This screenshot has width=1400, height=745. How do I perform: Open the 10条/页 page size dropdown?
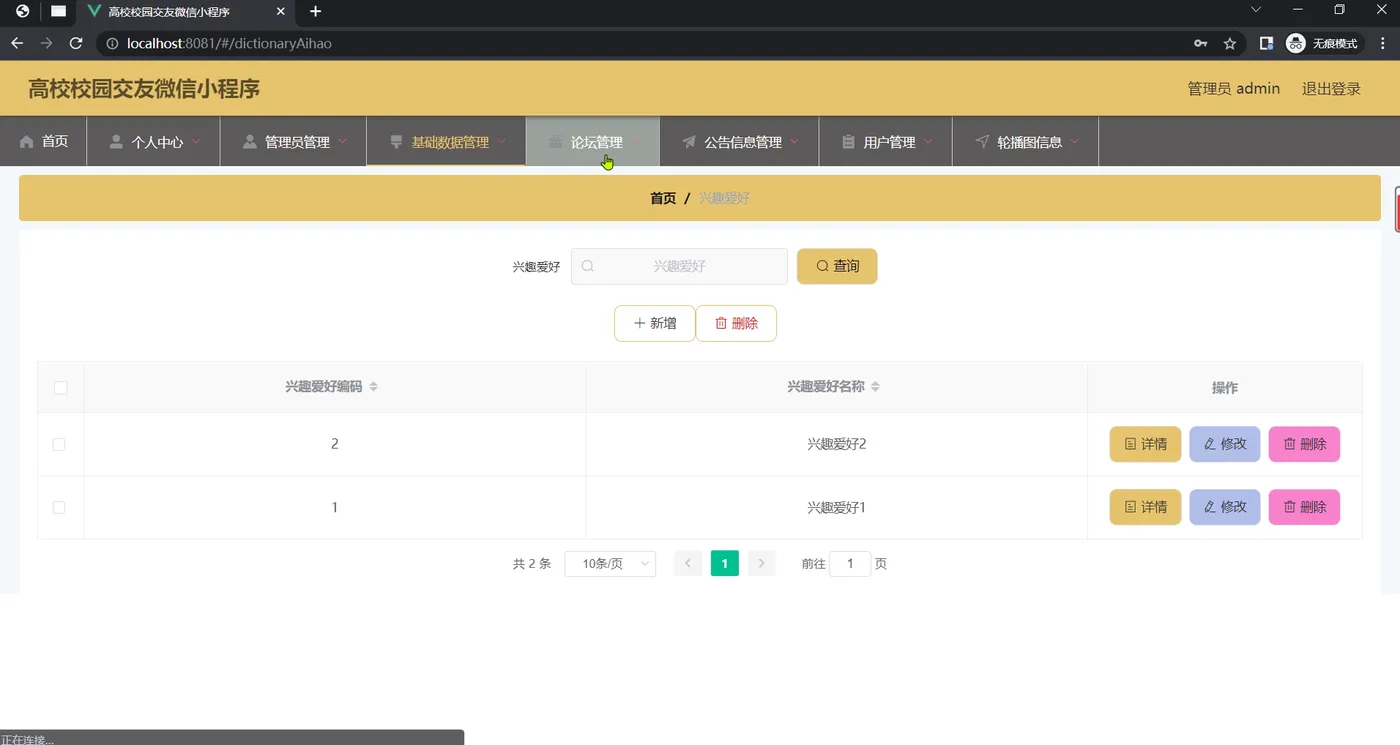click(610, 564)
